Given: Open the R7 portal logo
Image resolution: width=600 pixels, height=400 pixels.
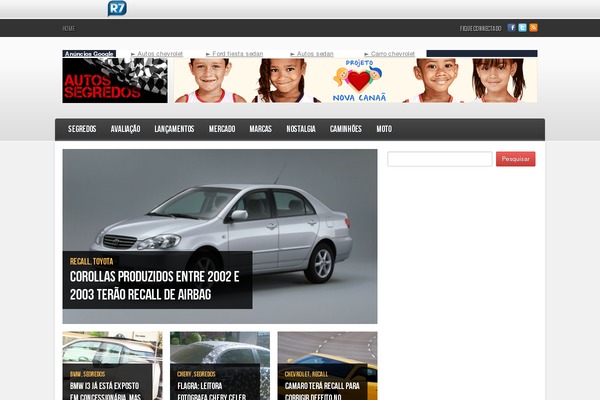Looking at the screenshot, I should (x=117, y=8).
